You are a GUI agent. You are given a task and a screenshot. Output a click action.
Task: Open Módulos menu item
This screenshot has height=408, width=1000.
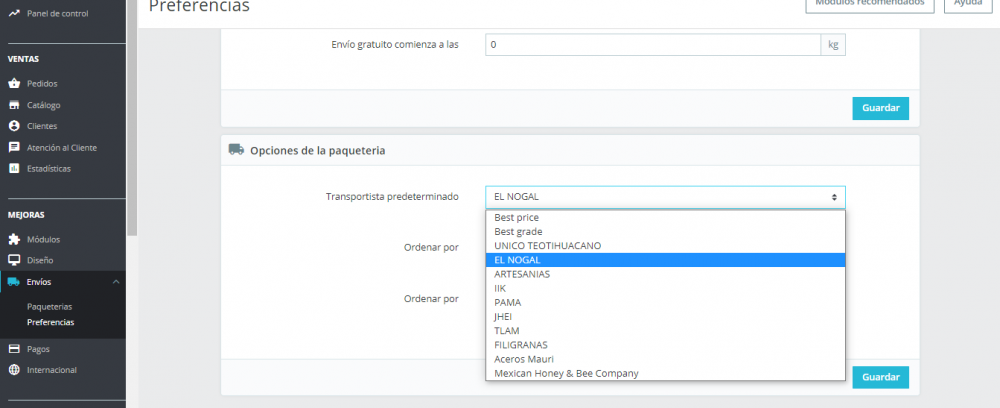point(43,240)
